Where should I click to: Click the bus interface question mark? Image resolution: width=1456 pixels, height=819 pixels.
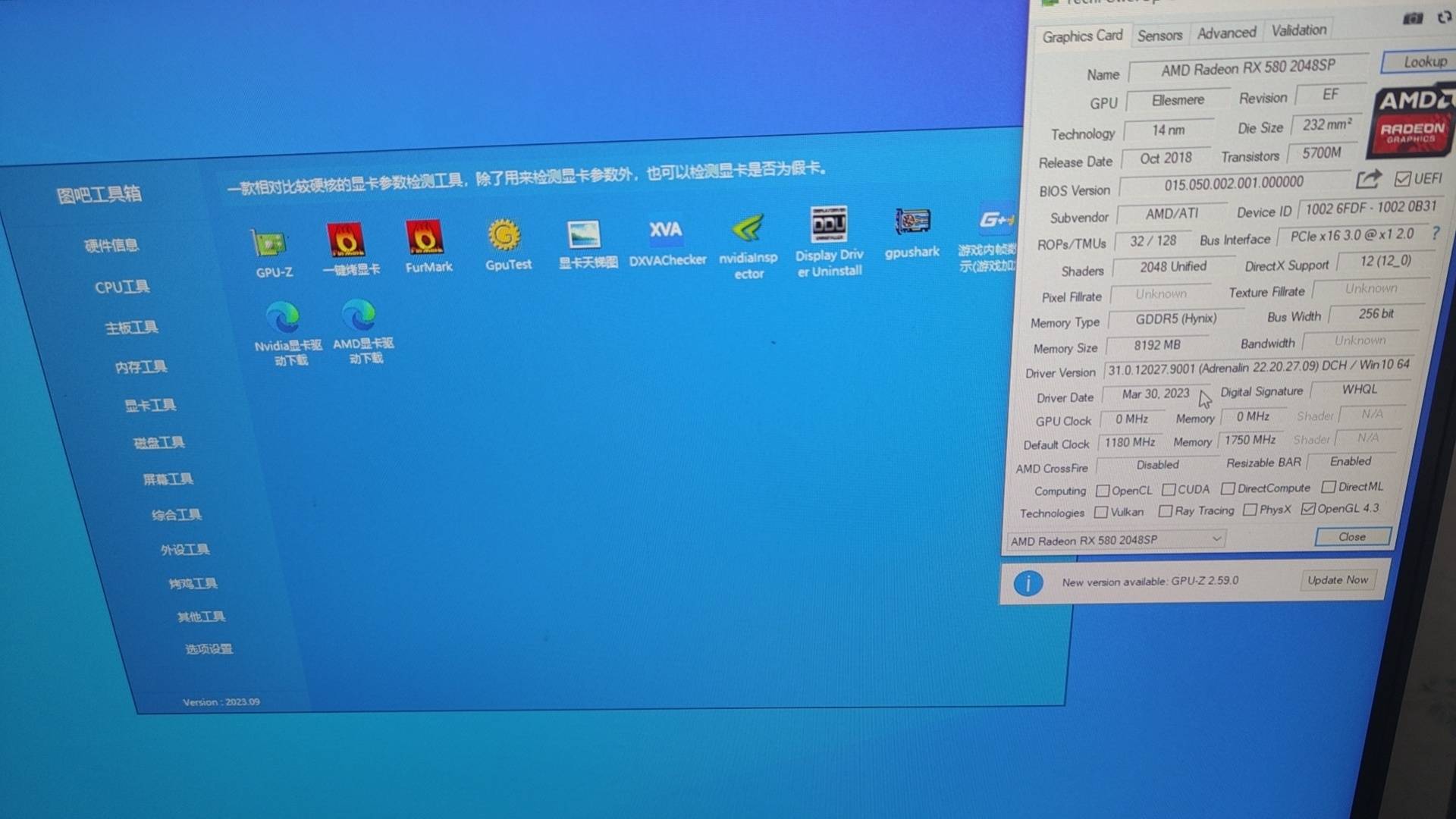click(1435, 233)
